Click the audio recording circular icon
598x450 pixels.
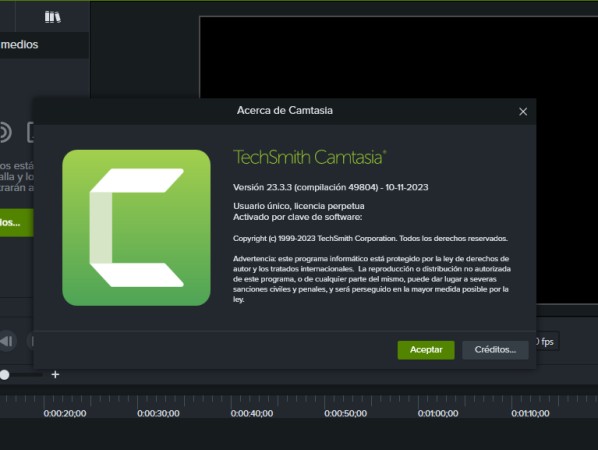(5, 132)
